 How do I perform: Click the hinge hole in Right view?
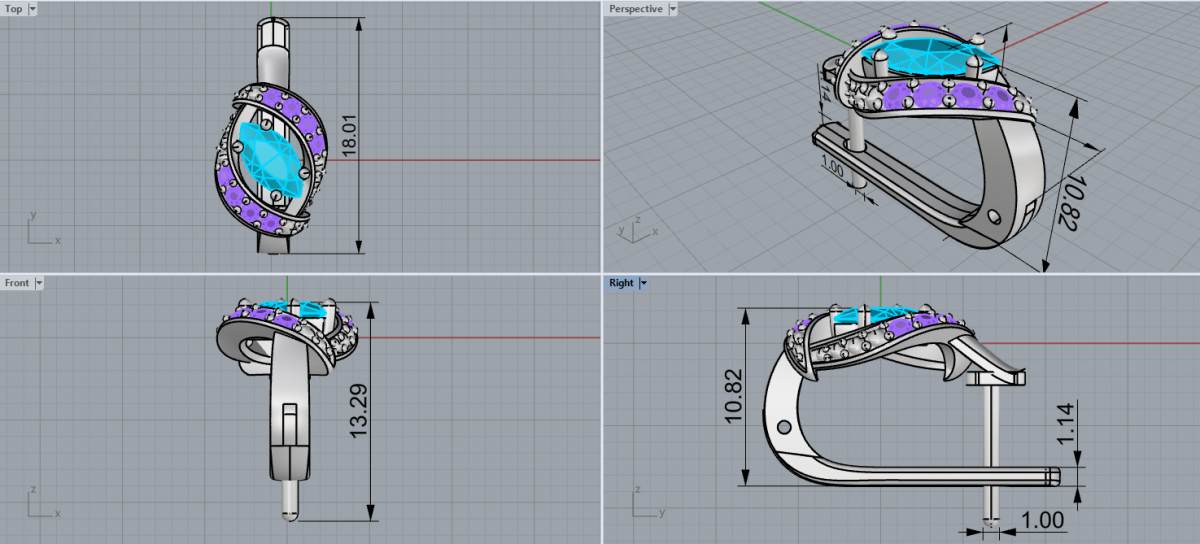coord(782,427)
